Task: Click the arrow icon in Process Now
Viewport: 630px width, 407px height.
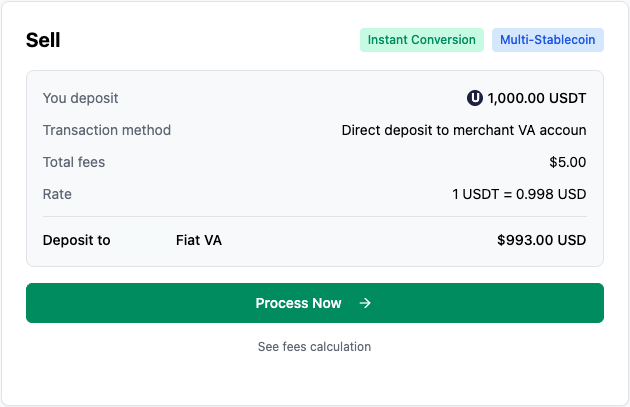Action: click(x=365, y=303)
